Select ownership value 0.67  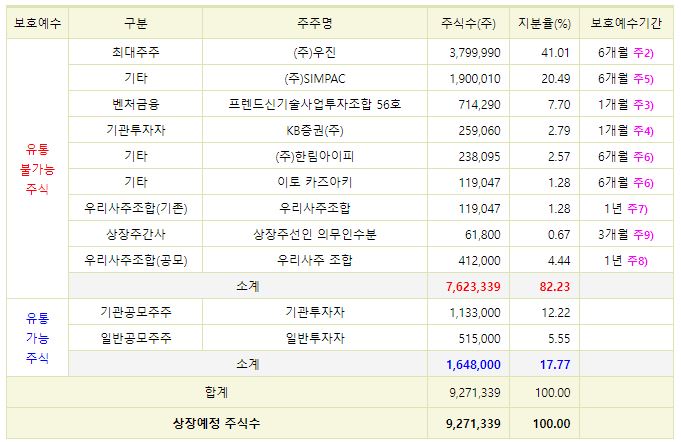coord(559,235)
